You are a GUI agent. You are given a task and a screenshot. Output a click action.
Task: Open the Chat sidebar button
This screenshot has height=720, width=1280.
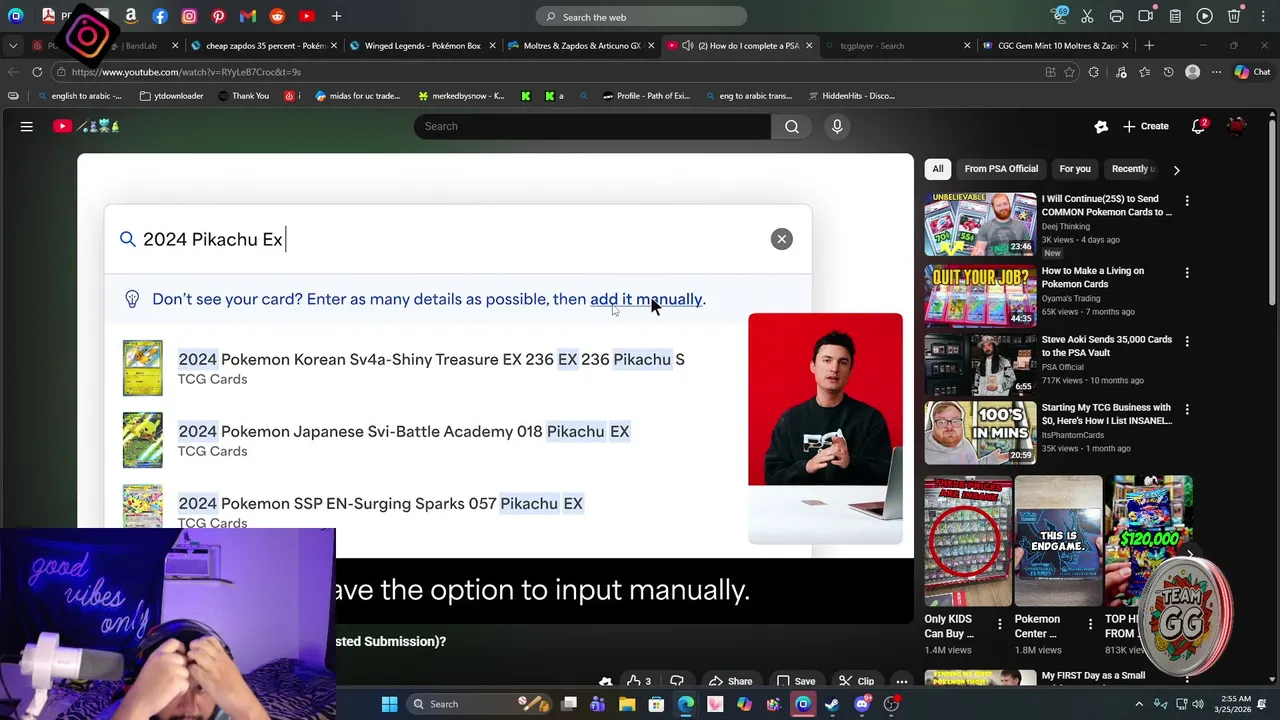pyautogui.click(x=1252, y=72)
